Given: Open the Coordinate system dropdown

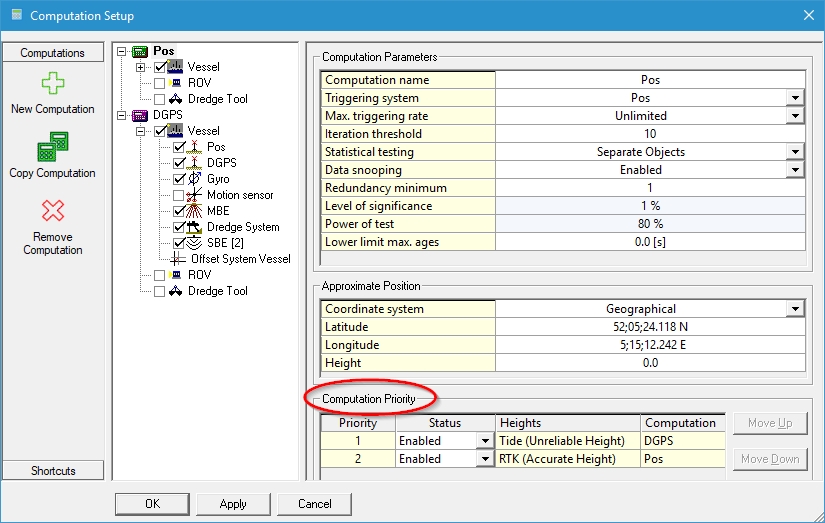Looking at the screenshot, I should point(794,309).
